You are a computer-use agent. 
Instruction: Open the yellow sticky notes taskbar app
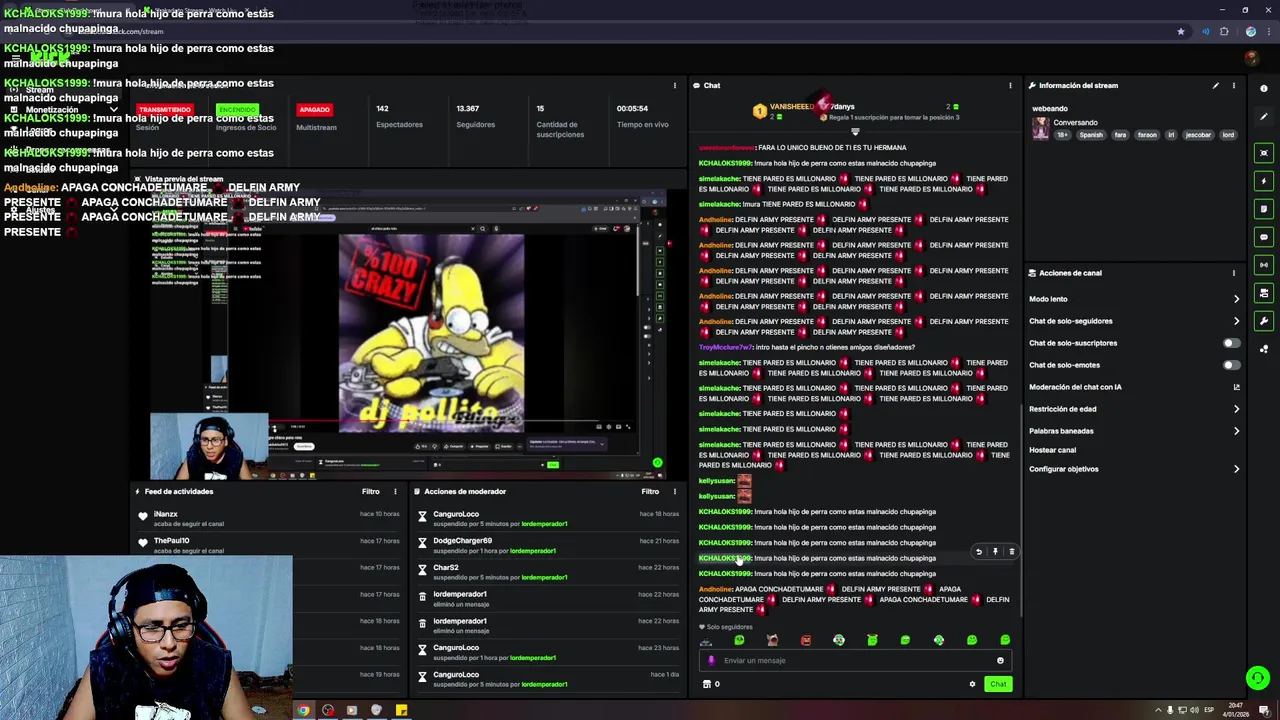tap(401, 710)
